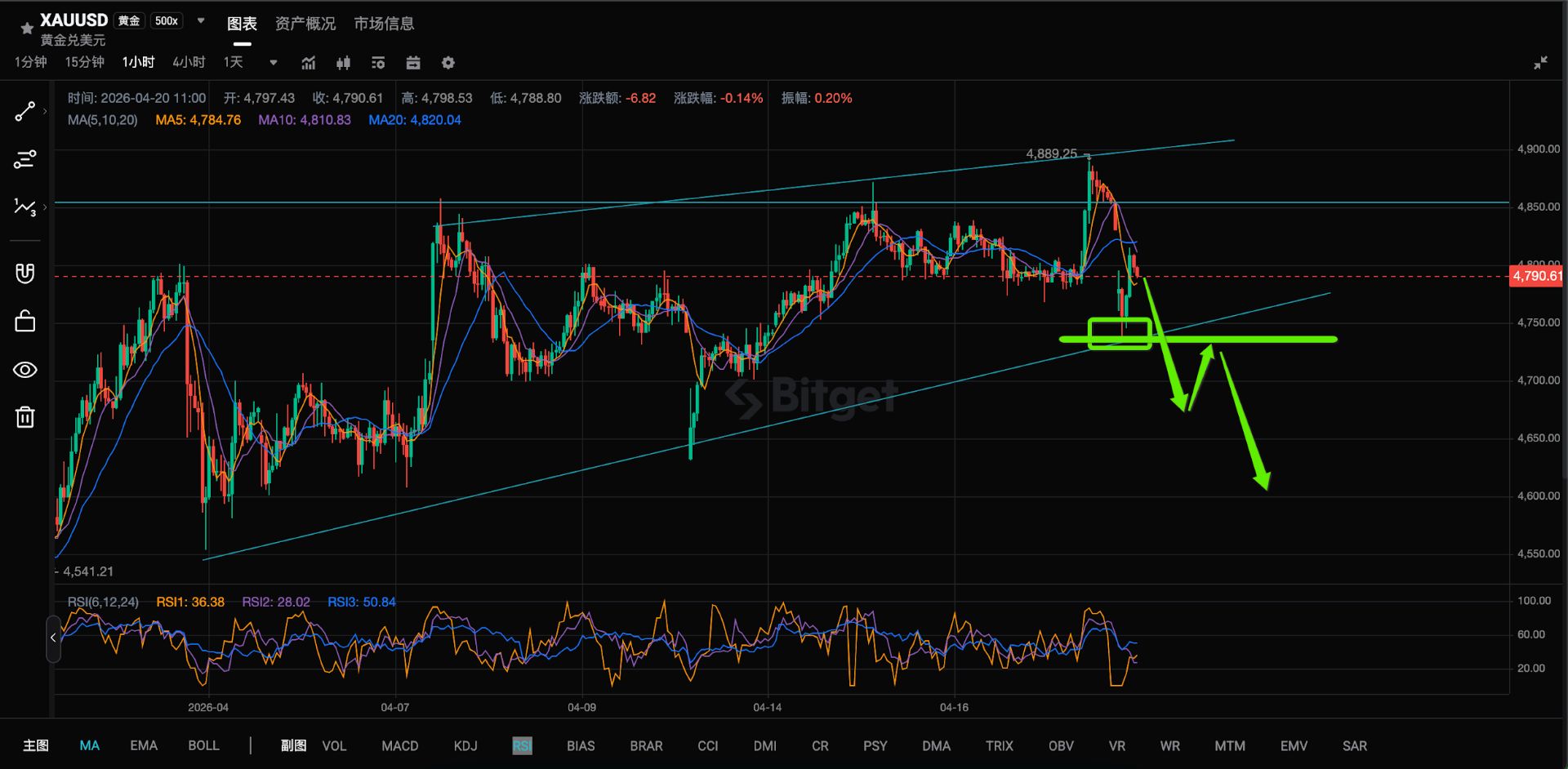Enable the KDJ sub indicator

465,745
